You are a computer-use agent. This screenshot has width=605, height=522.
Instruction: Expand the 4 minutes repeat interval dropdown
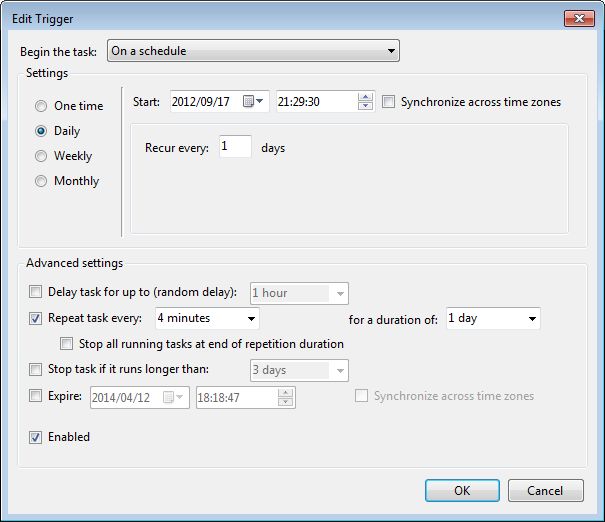coord(207,318)
